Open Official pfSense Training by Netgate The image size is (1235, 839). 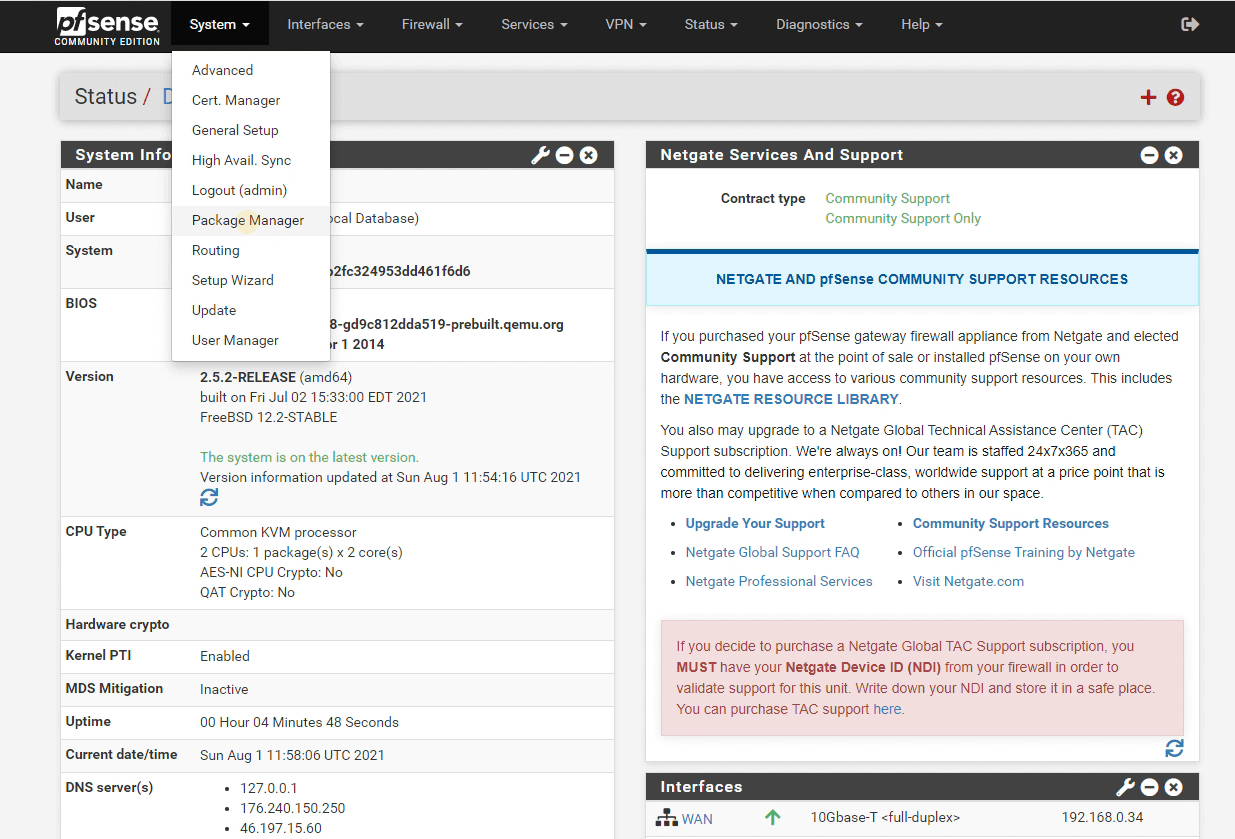click(x=1024, y=552)
